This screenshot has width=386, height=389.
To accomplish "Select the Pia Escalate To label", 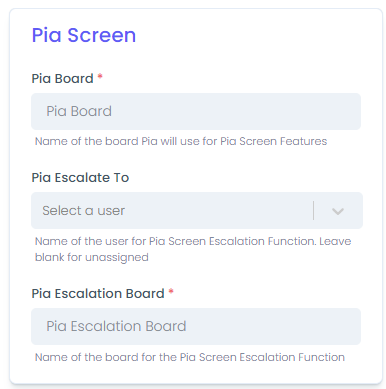I will pyautogui.click(x=80, y=178).
